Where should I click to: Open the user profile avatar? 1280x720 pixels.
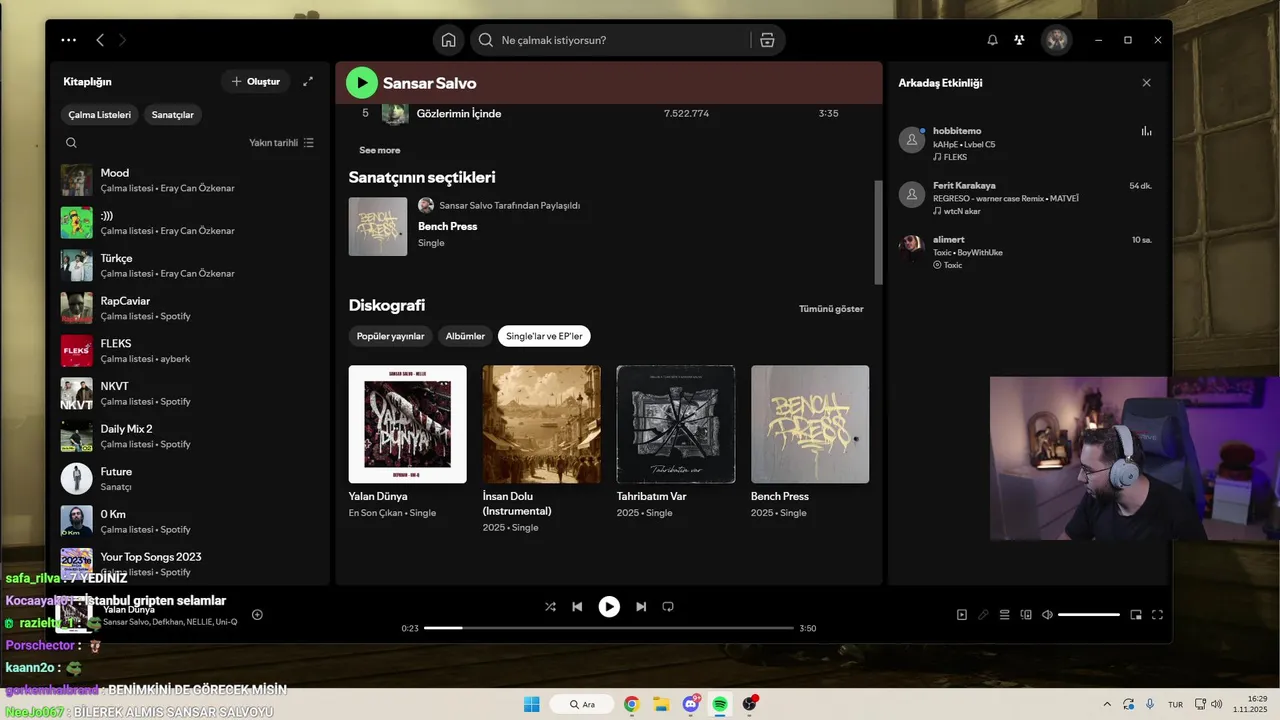coord(1057,40)
